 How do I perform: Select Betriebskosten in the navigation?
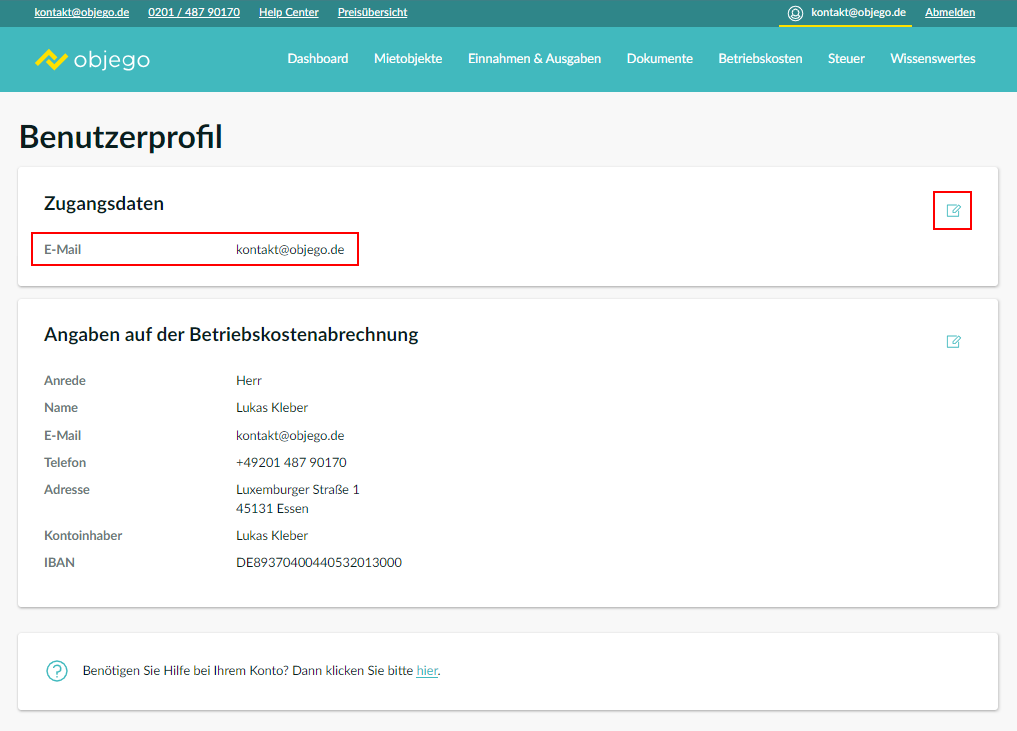point(760,59)
